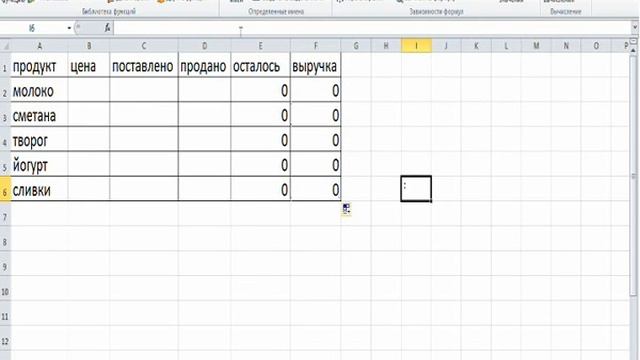The height and width of the screenshot is (360, 640).
Task: Select column F header
Action: click(316, 46)
